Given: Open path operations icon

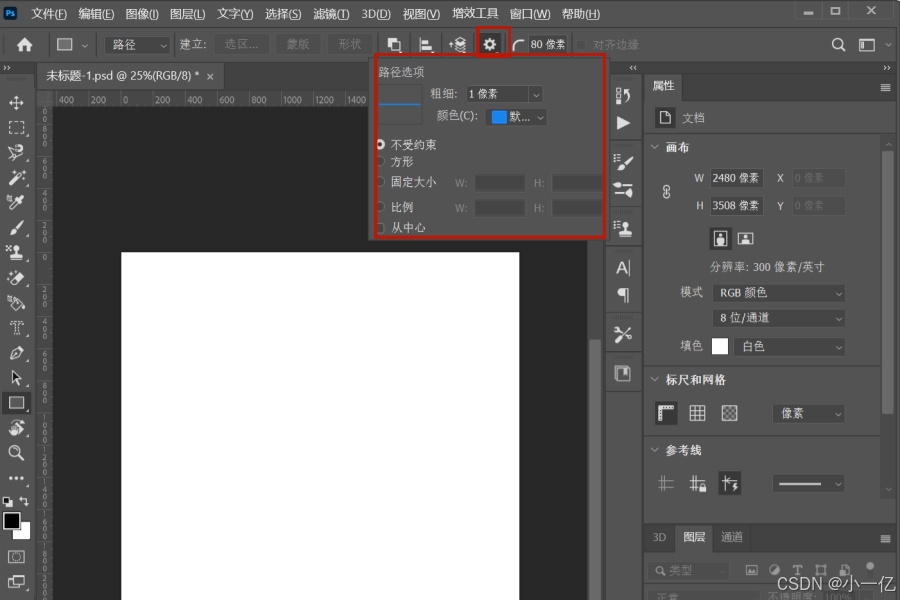Looking at the screenshot, I should point(394,45).
